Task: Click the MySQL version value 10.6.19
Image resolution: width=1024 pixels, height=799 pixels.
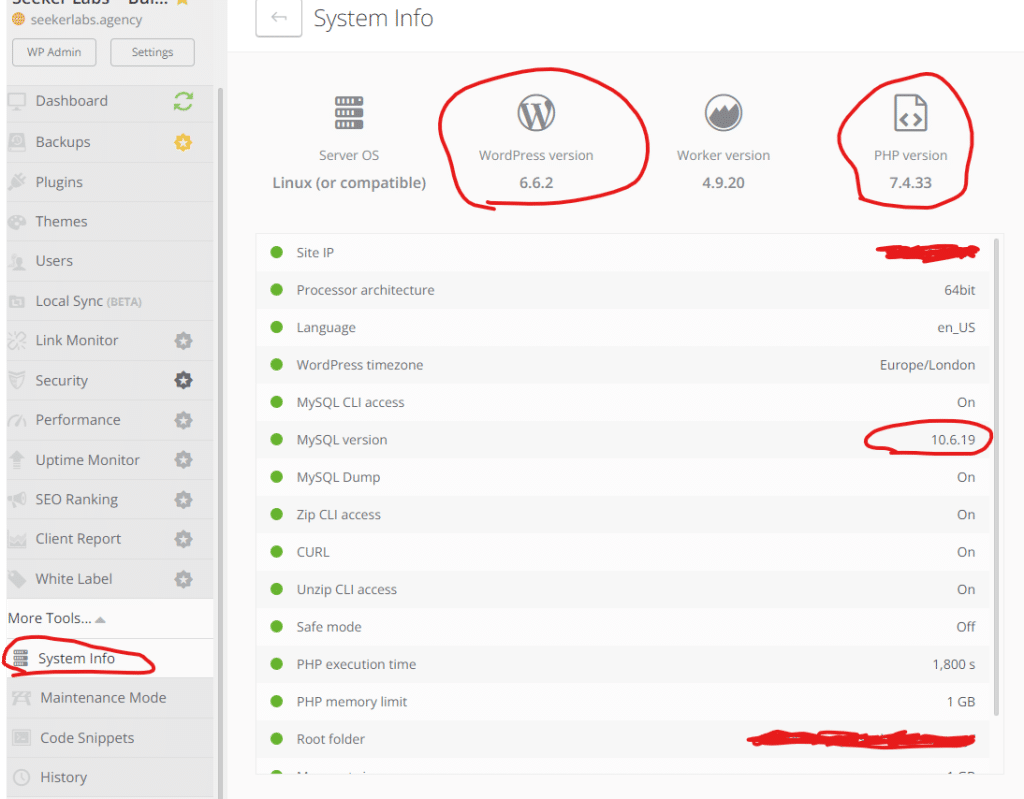Action: coord(953,440)
